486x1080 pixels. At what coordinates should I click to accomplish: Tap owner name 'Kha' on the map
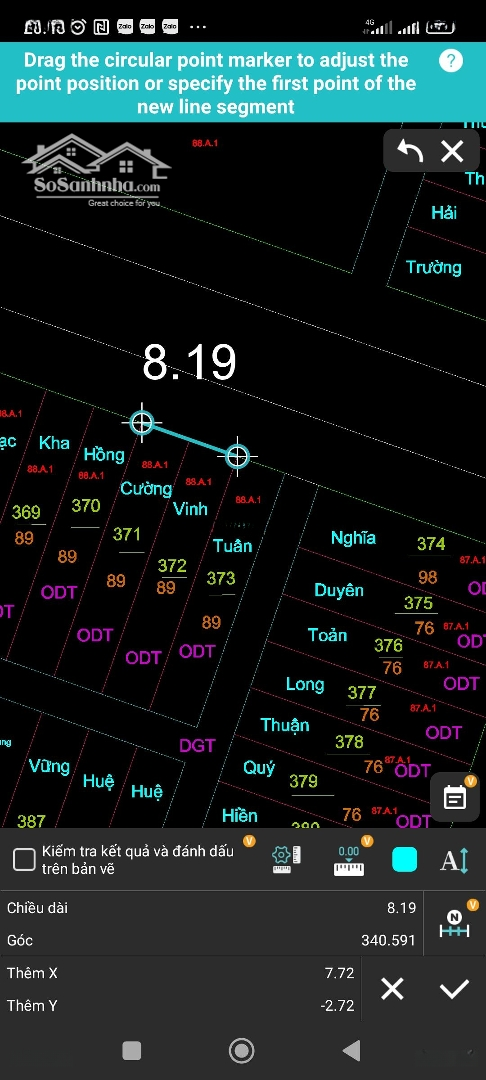pyautogui.click(x=54, y=442)
